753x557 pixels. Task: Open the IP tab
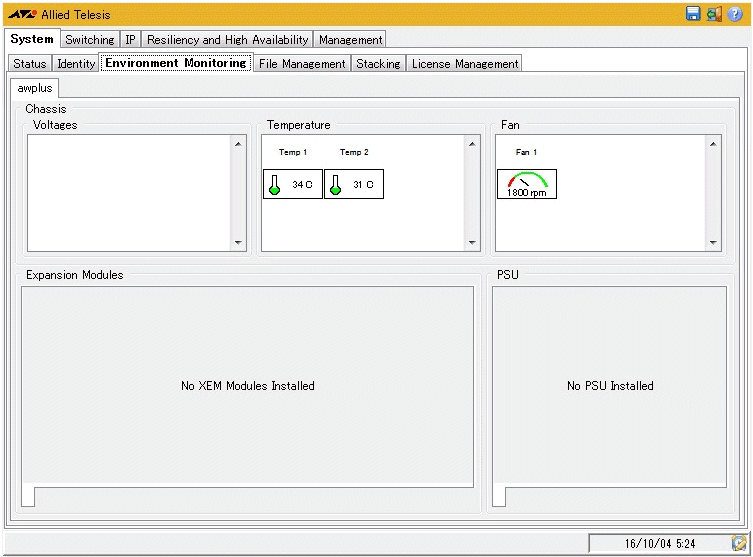[x=130, y=40]
